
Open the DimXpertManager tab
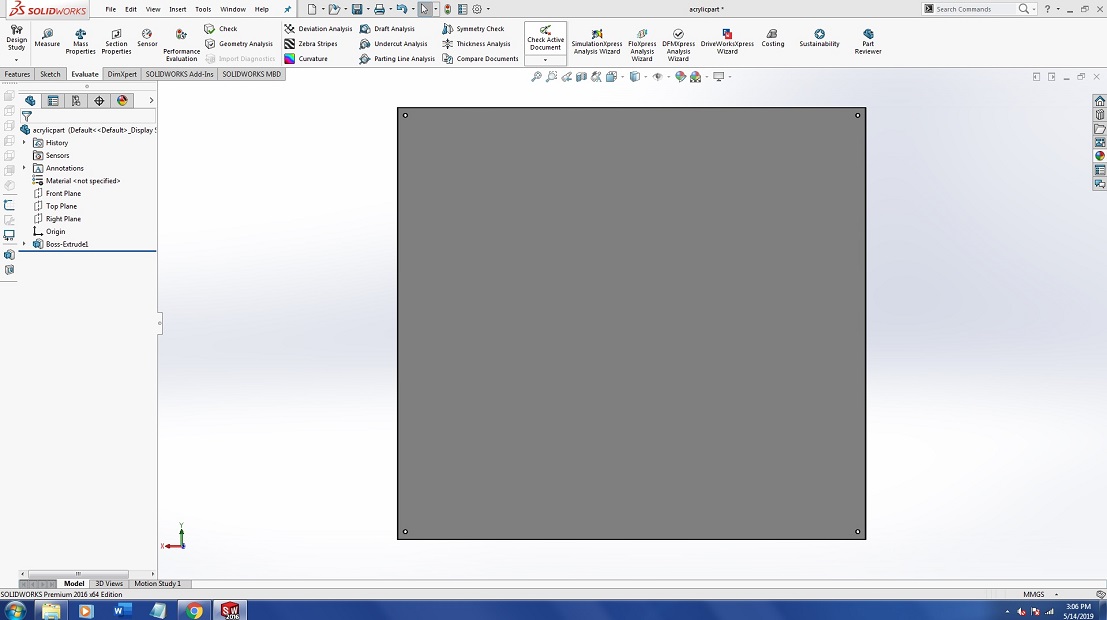(100, 101)
